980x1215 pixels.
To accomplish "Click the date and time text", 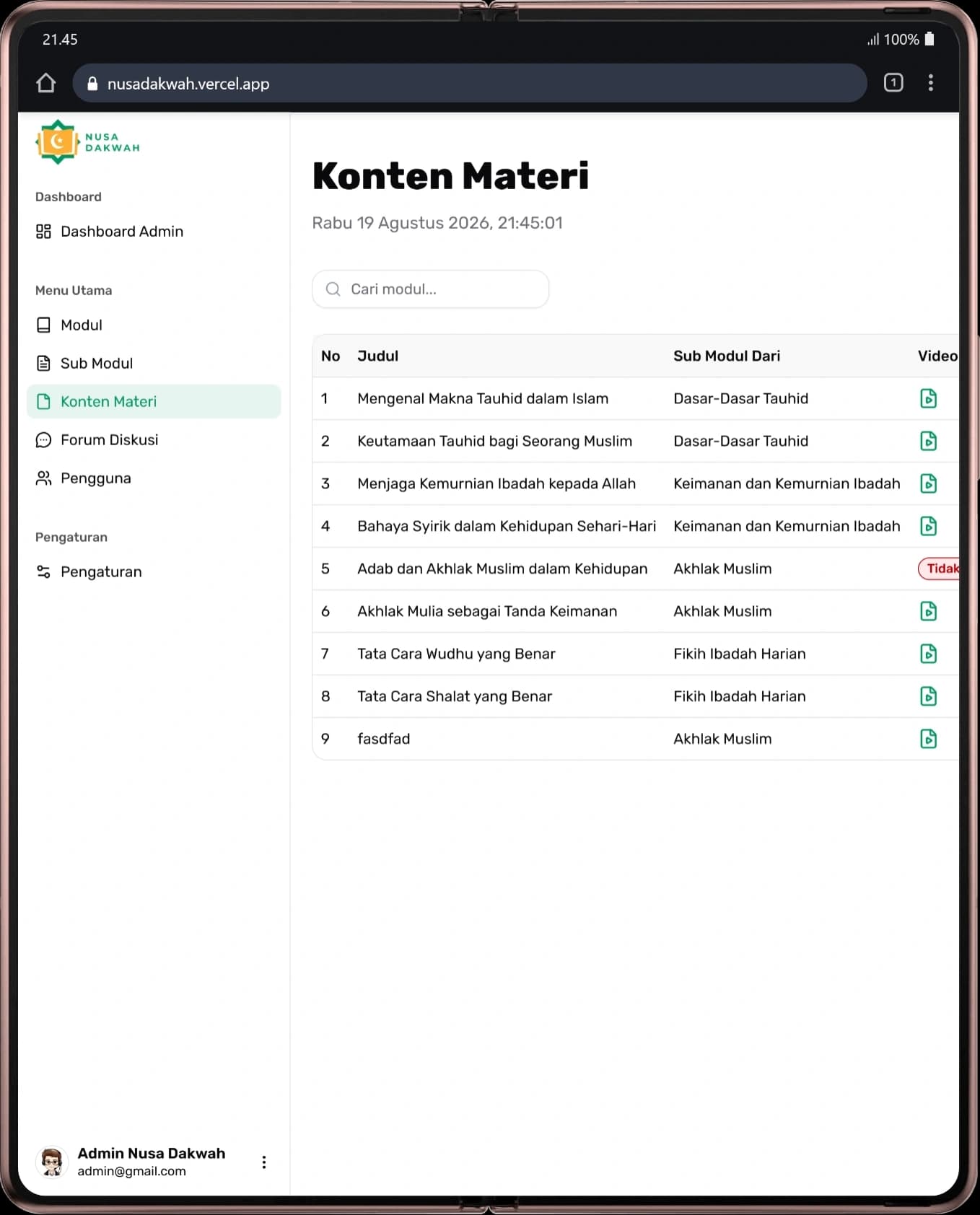I will click(437, 223).
